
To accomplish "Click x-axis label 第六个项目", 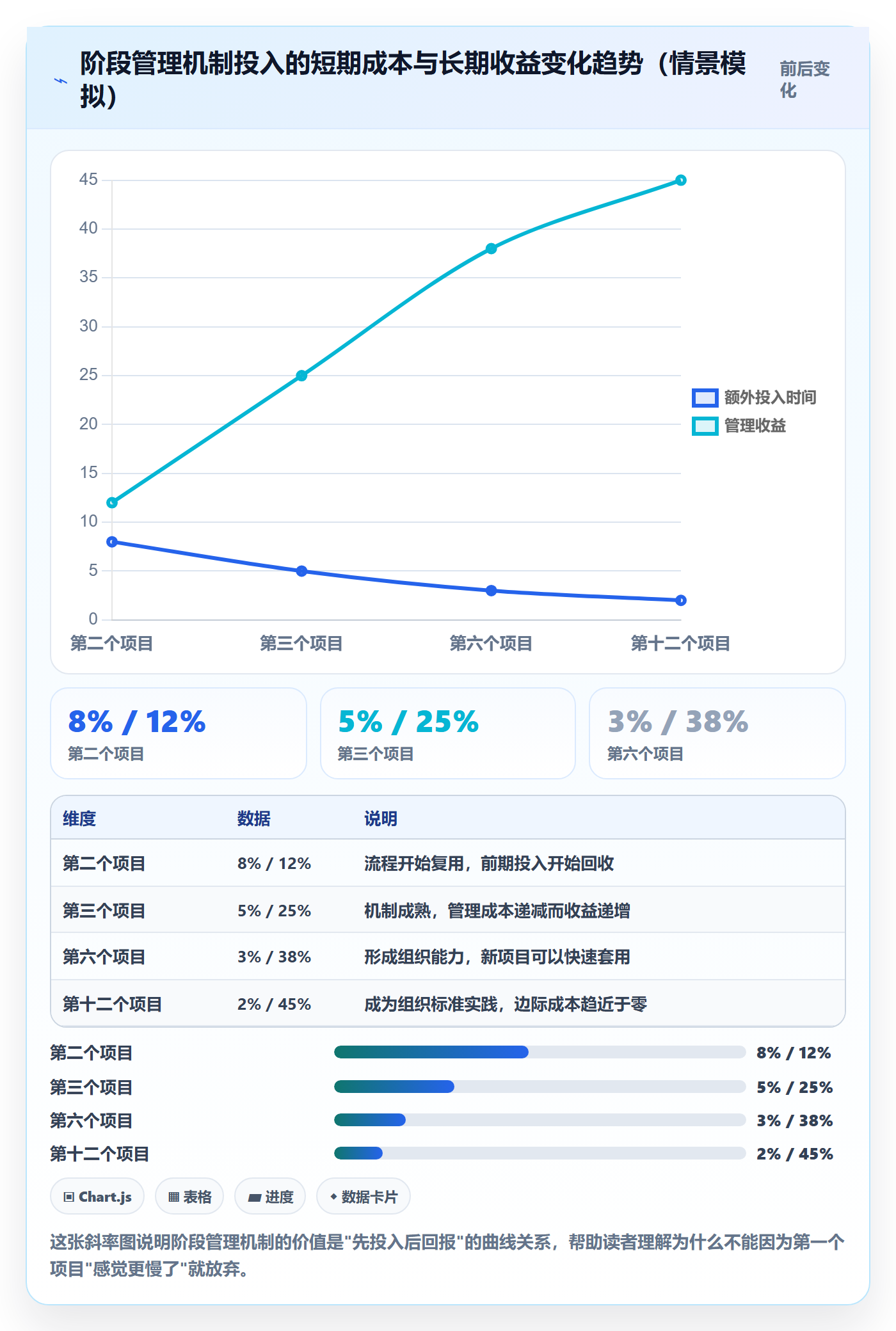I will (x=491, y=643).
